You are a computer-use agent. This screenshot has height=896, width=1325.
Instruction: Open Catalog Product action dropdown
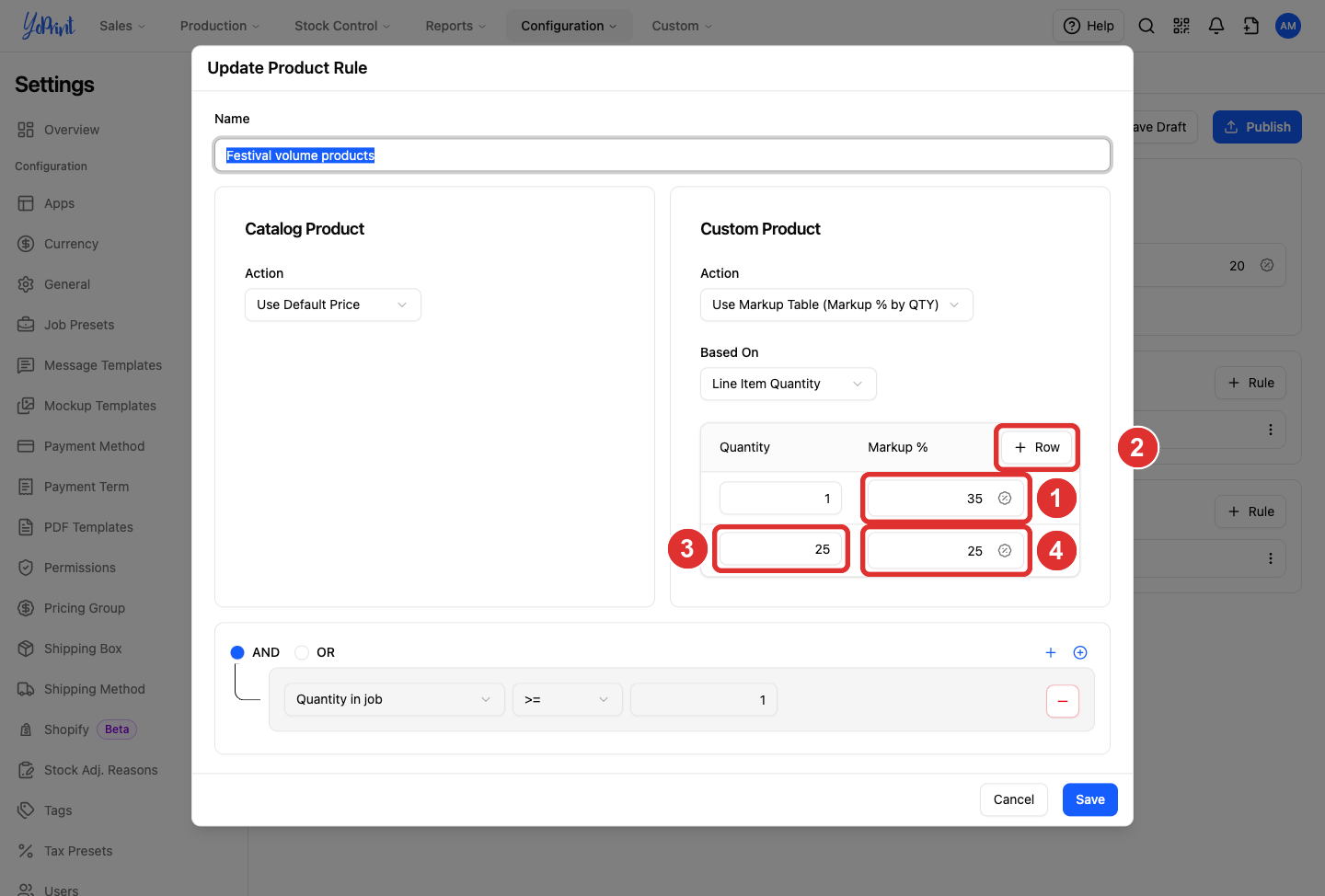333,304
